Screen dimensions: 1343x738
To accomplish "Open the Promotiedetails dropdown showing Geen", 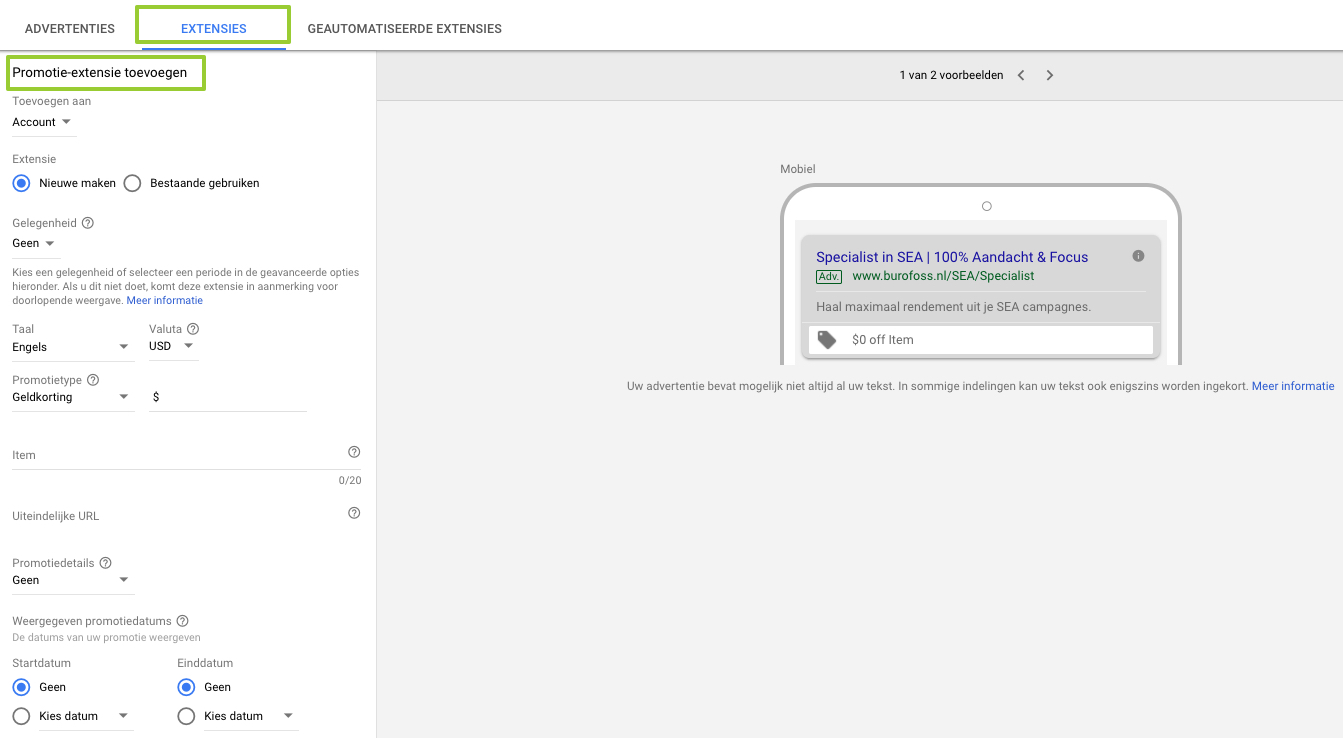I will coord(72,580).
